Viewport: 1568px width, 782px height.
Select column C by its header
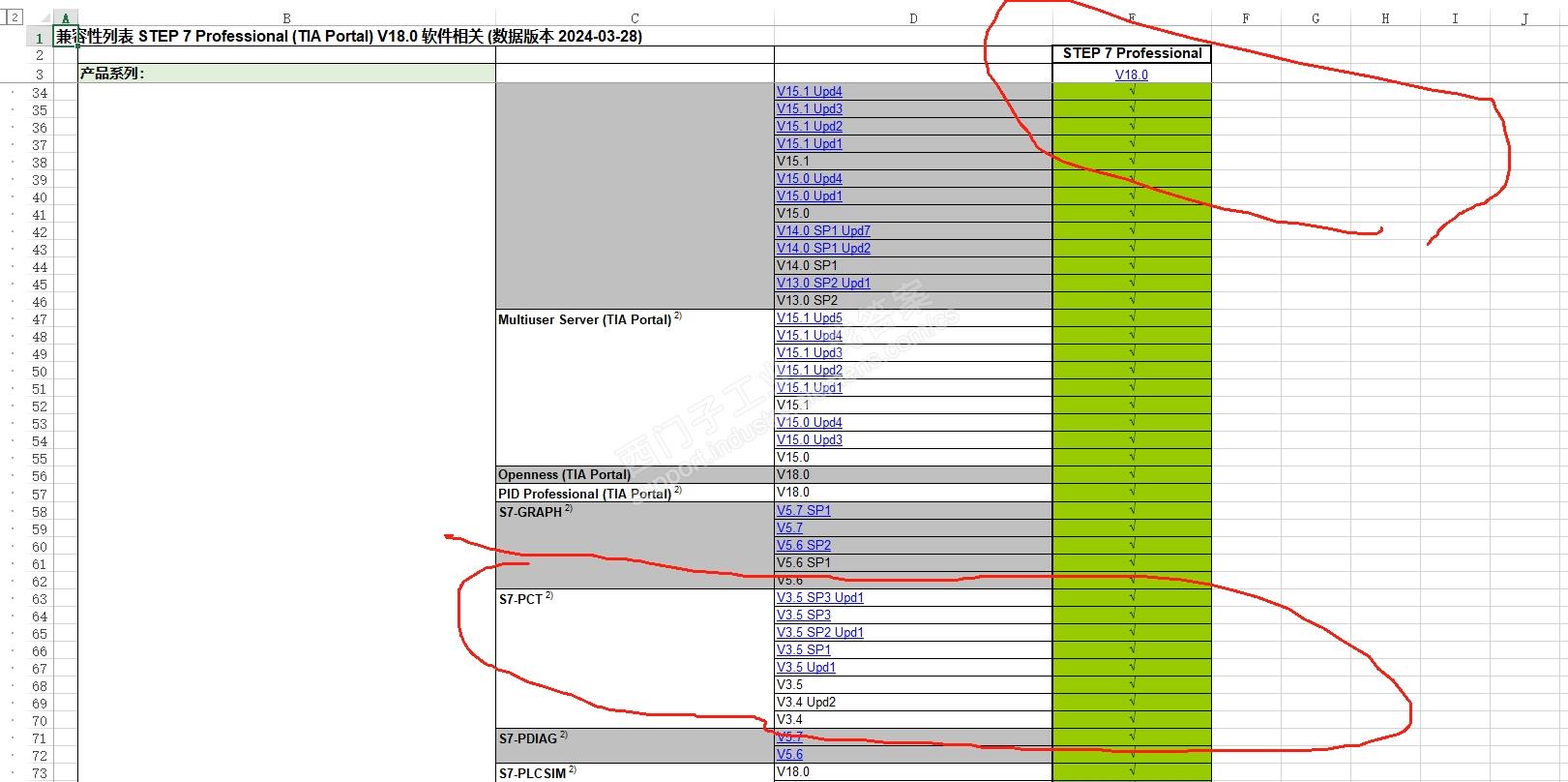pyautogui.click(x=635, y=18)
